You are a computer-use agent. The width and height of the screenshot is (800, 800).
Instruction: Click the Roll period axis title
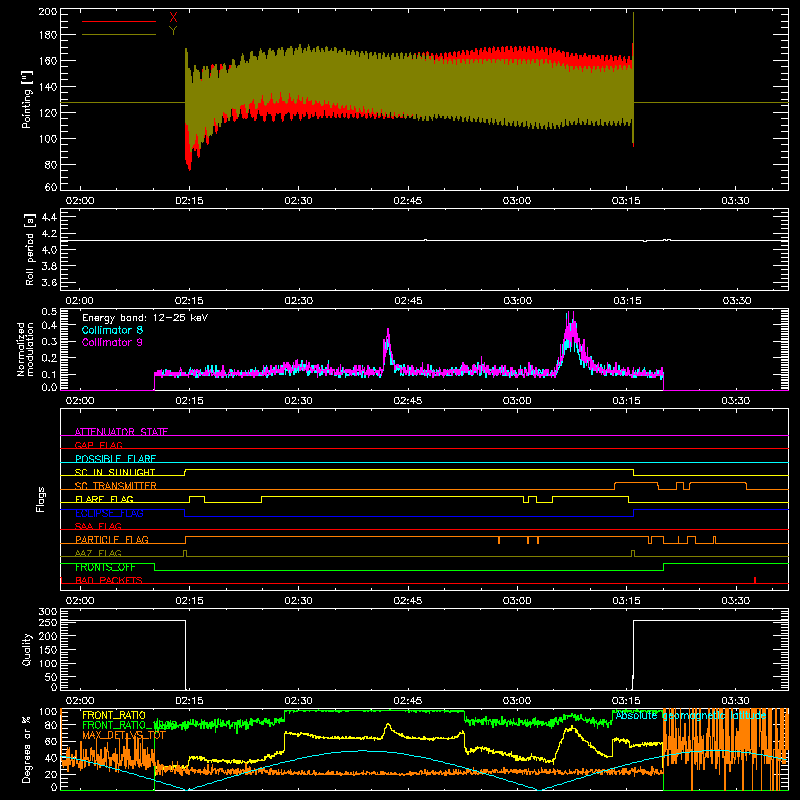click(x=29, y=250)
